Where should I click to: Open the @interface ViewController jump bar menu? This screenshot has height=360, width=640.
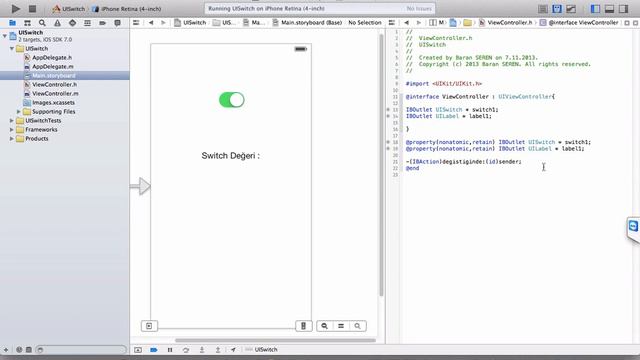579,22
